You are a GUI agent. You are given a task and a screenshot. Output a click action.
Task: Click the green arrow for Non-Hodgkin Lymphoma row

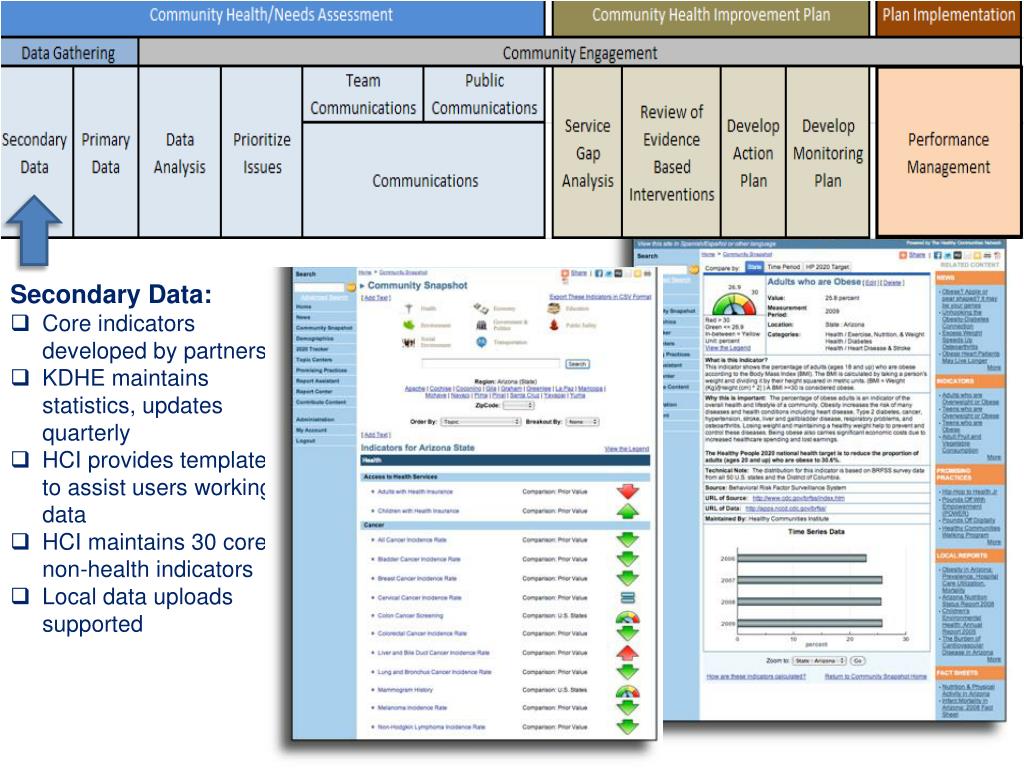(628, 727)
